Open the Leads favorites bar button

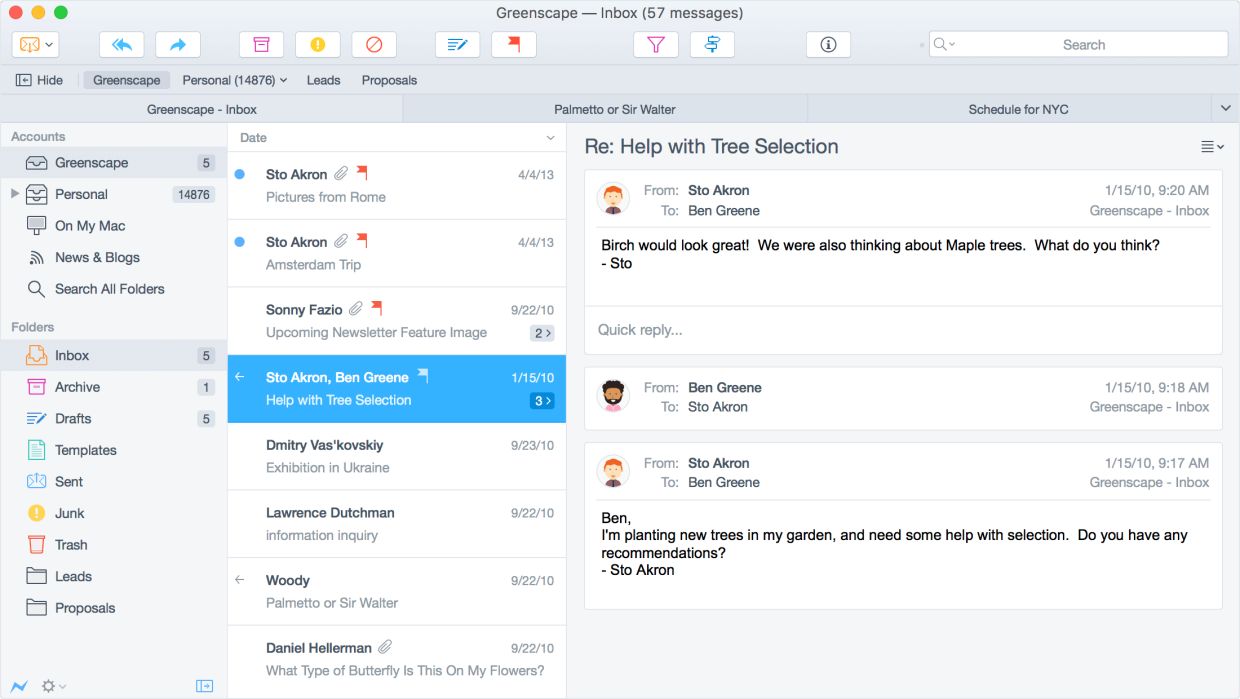[323, 80]
